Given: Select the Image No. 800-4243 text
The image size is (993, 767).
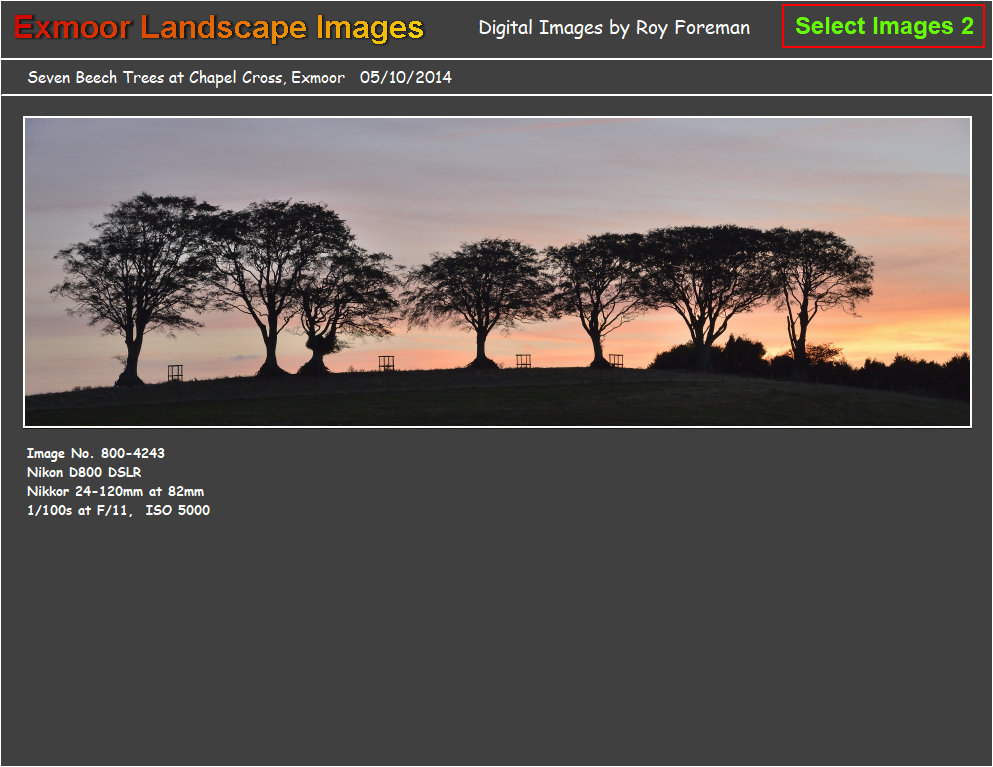Looking at the screenshot, I should coord(96,453).
